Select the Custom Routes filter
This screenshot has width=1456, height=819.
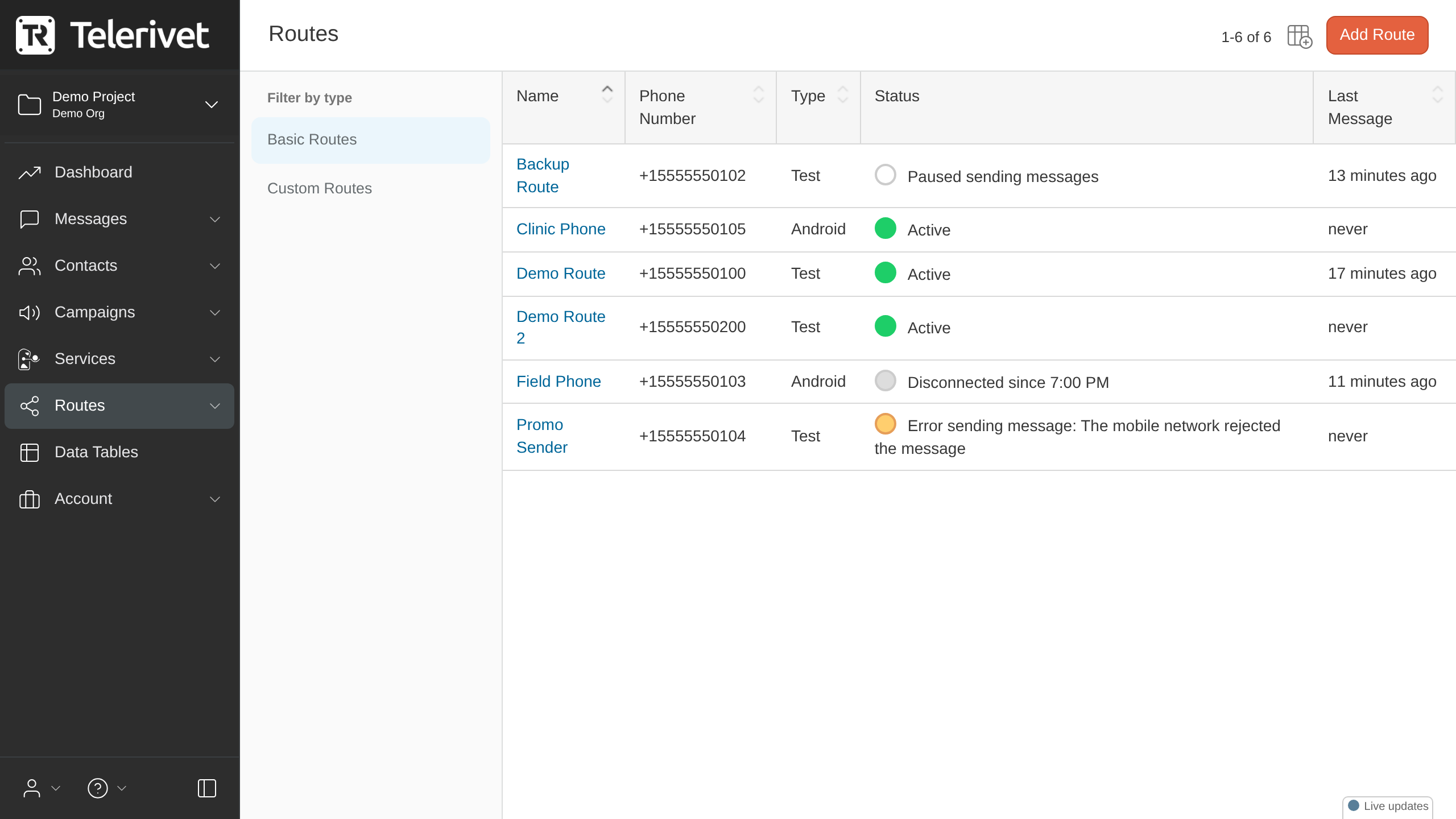371,189
